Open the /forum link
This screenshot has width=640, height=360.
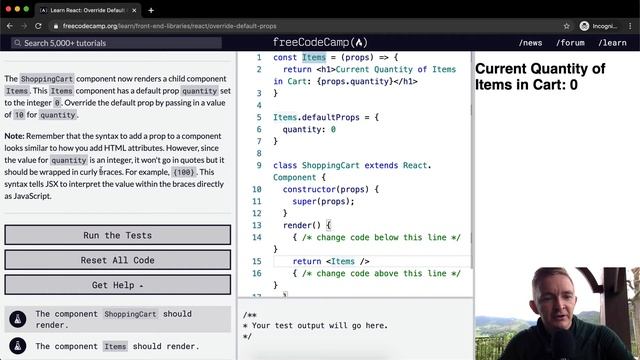point(570,43)
